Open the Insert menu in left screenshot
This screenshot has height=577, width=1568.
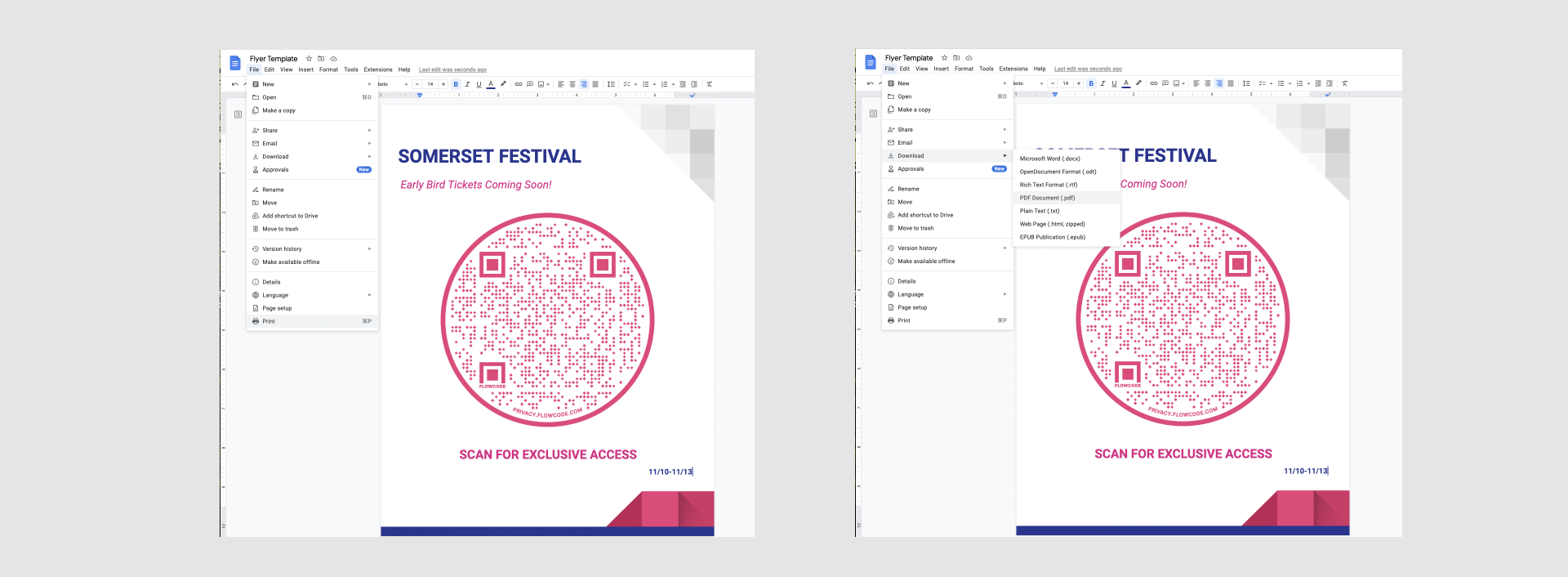point(306,69)
